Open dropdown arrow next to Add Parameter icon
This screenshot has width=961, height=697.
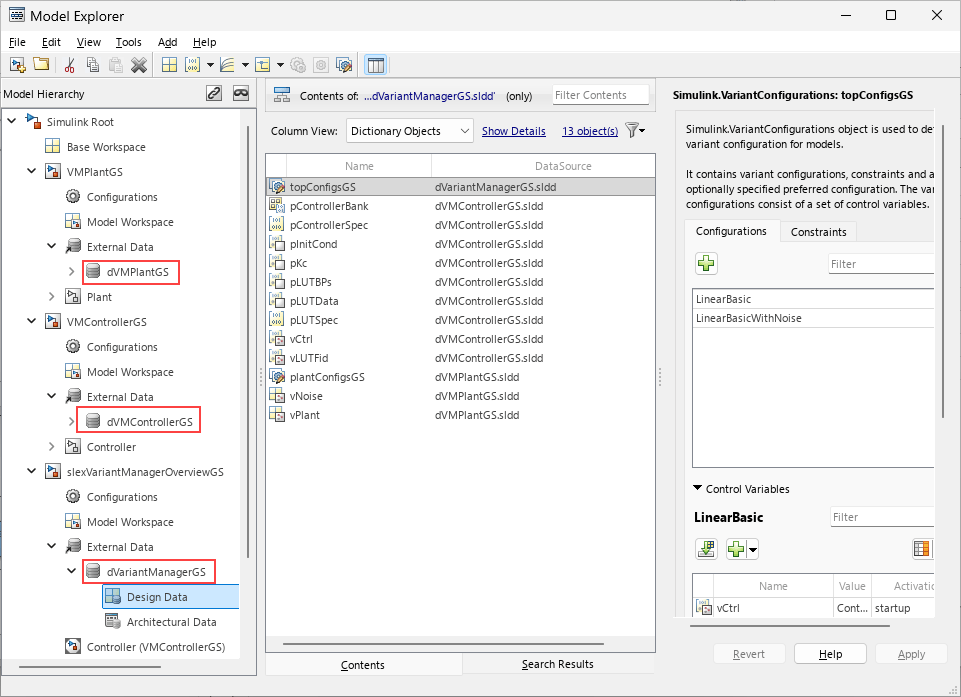210,65
